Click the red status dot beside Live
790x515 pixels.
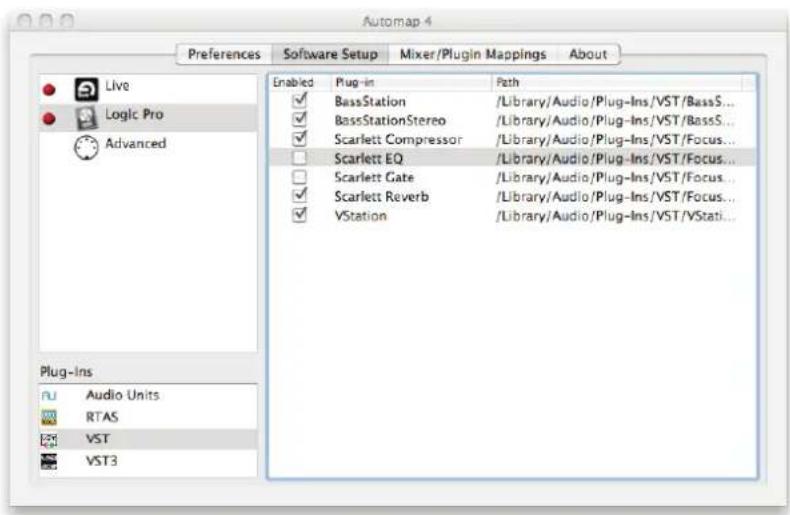pyautogui.click(x=49, y=90)
